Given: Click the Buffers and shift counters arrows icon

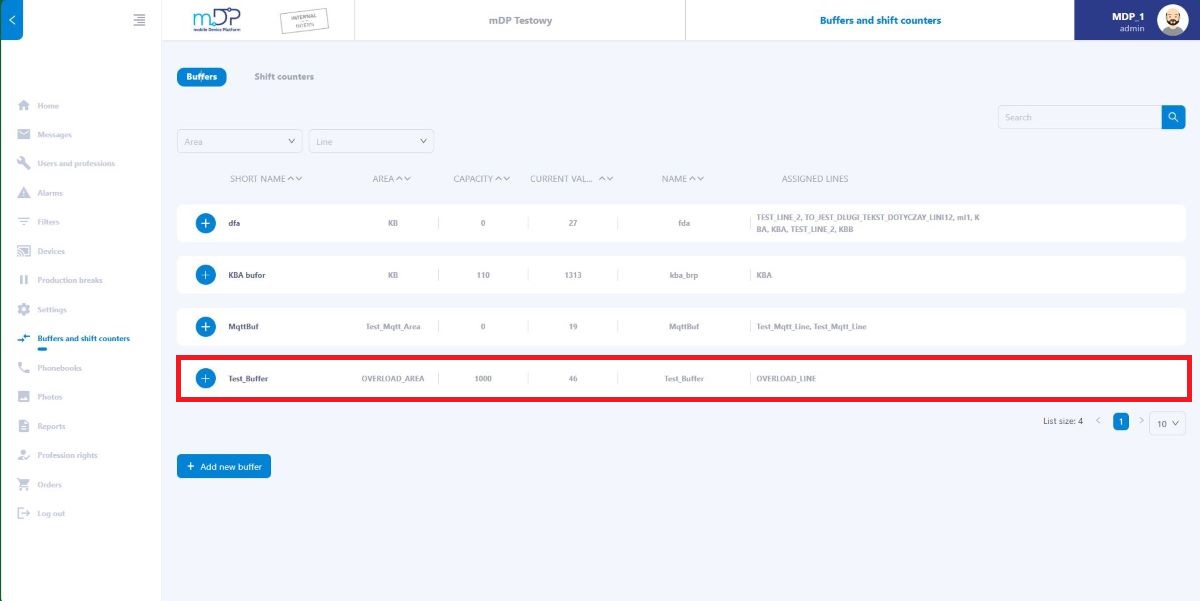Looking at the screenshot, I should click(24, 339).
